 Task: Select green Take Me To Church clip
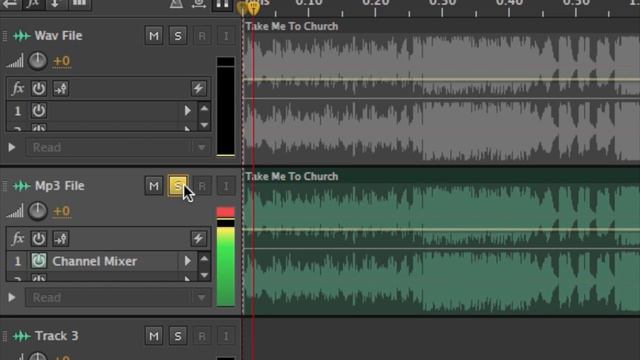coord(442,242)
